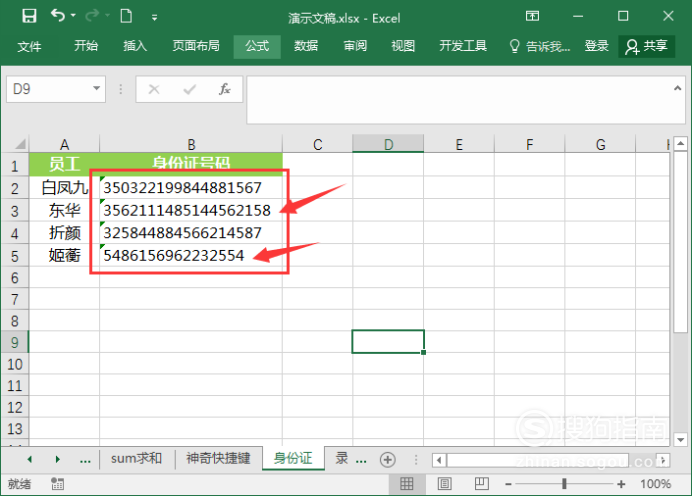692x496 pixels.
Task: Switch to the 插入 ribbon tab
Action: [x=135, y=45]
